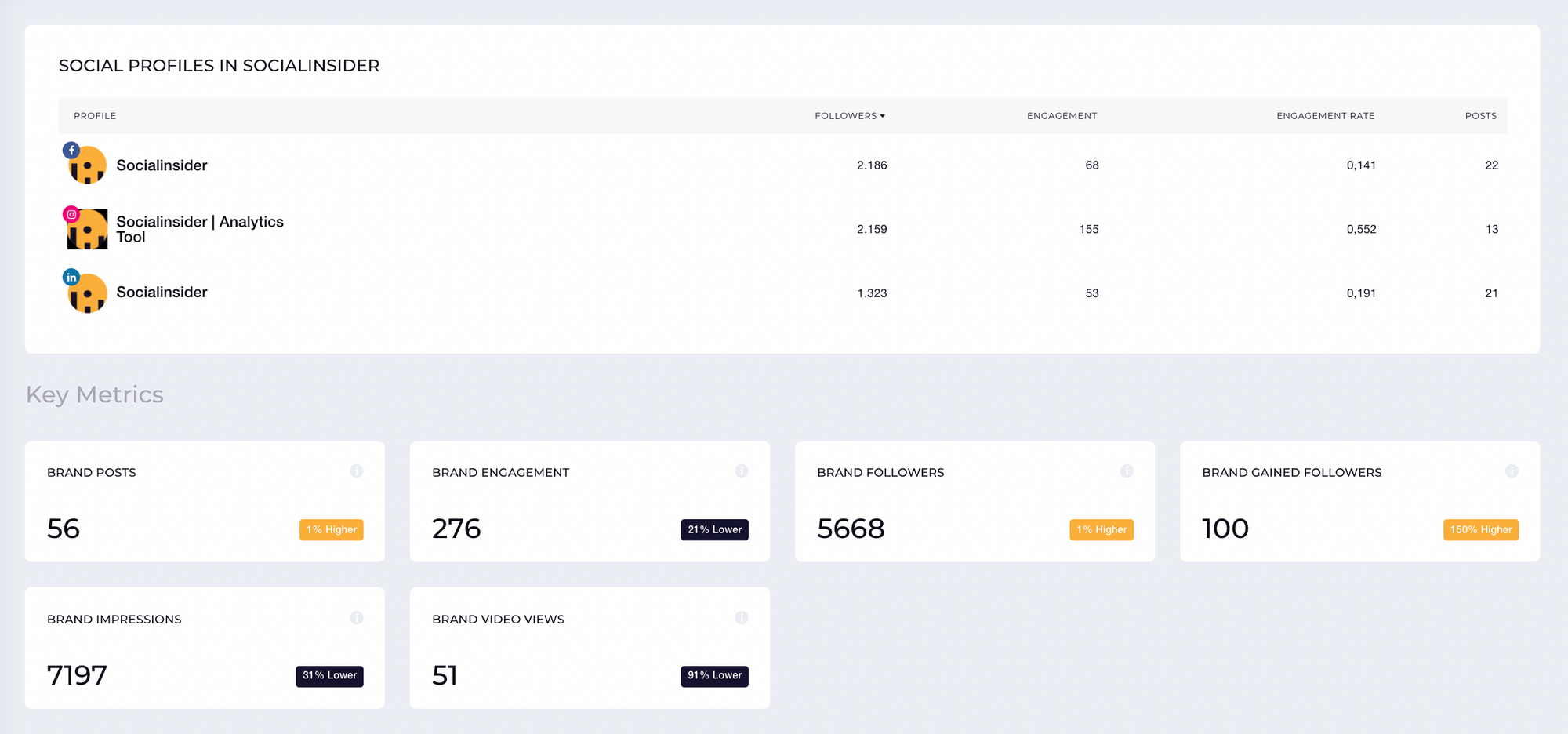Viewport: 1568px width, 734px height.
Task: Select engagement value 68
Action: click(x=1092, y=165)
